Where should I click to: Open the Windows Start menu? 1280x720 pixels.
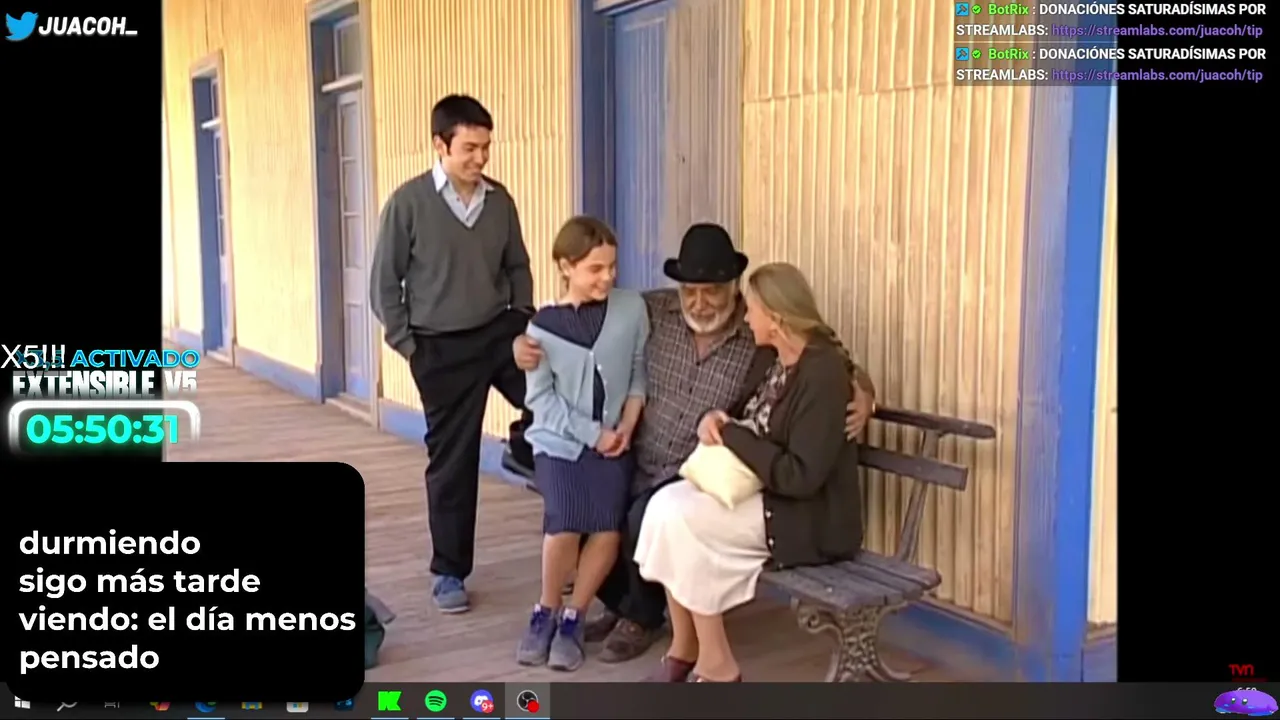(21, 702)
